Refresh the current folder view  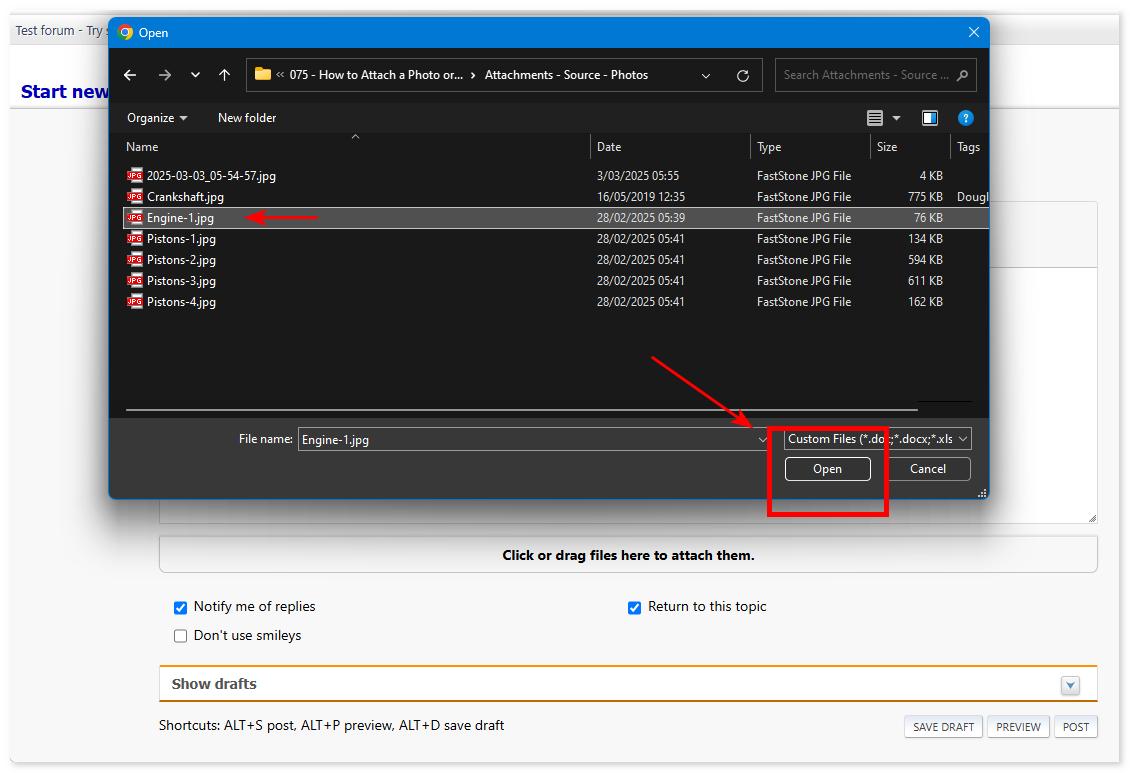[x=743, y=75]
